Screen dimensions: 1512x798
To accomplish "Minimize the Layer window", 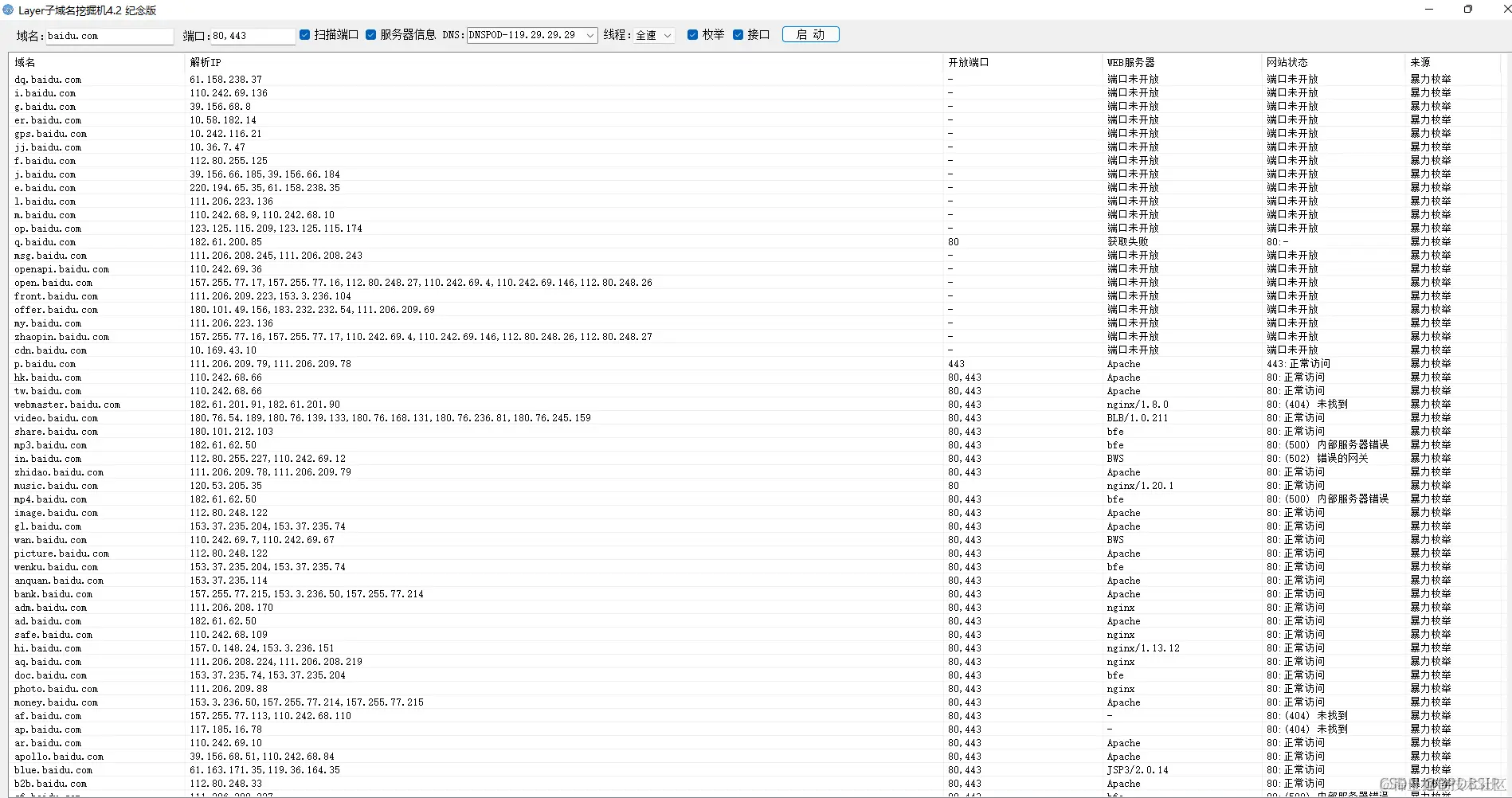I will 1429,10.
